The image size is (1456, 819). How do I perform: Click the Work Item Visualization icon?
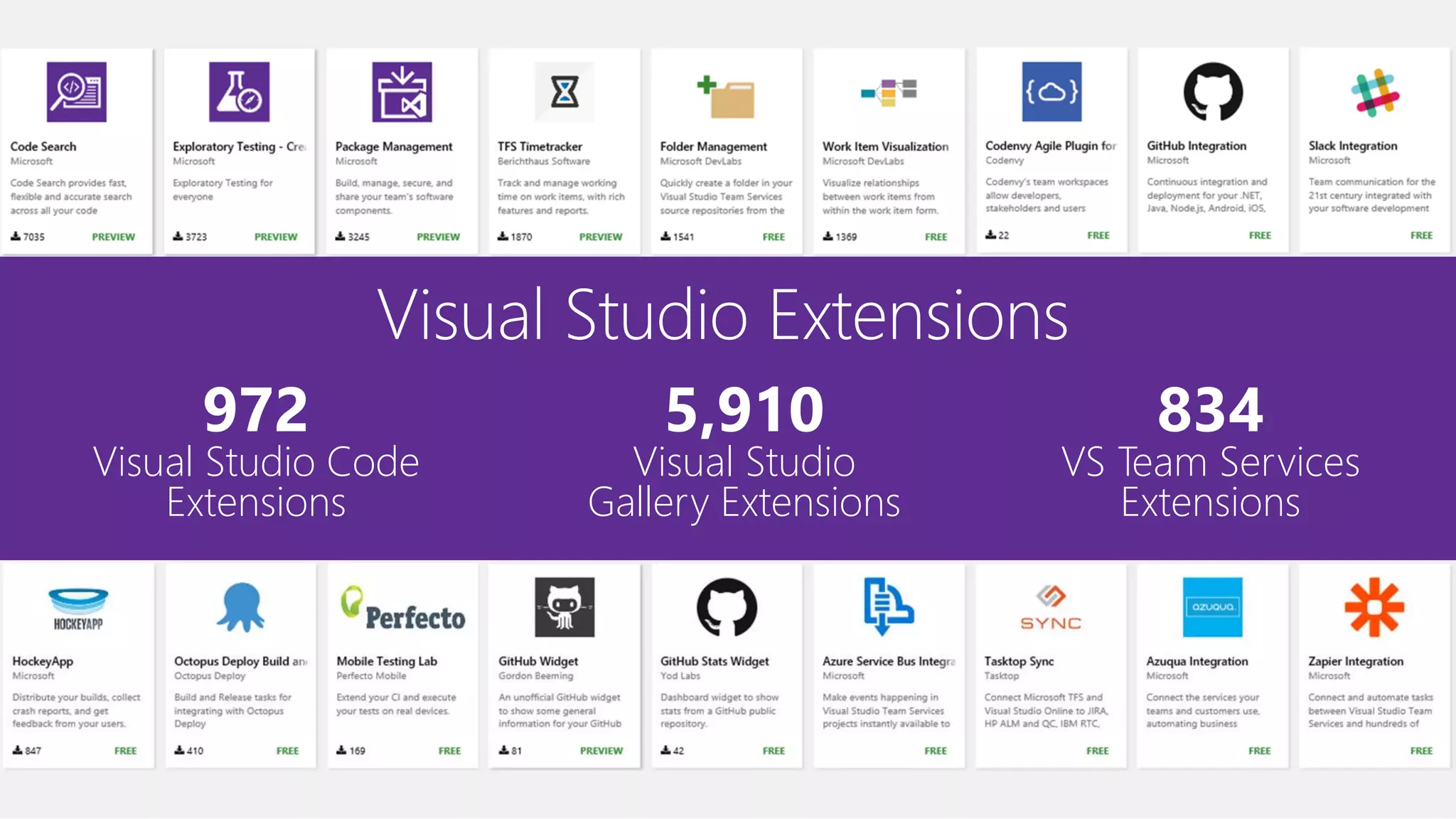(x=889, y=92)
